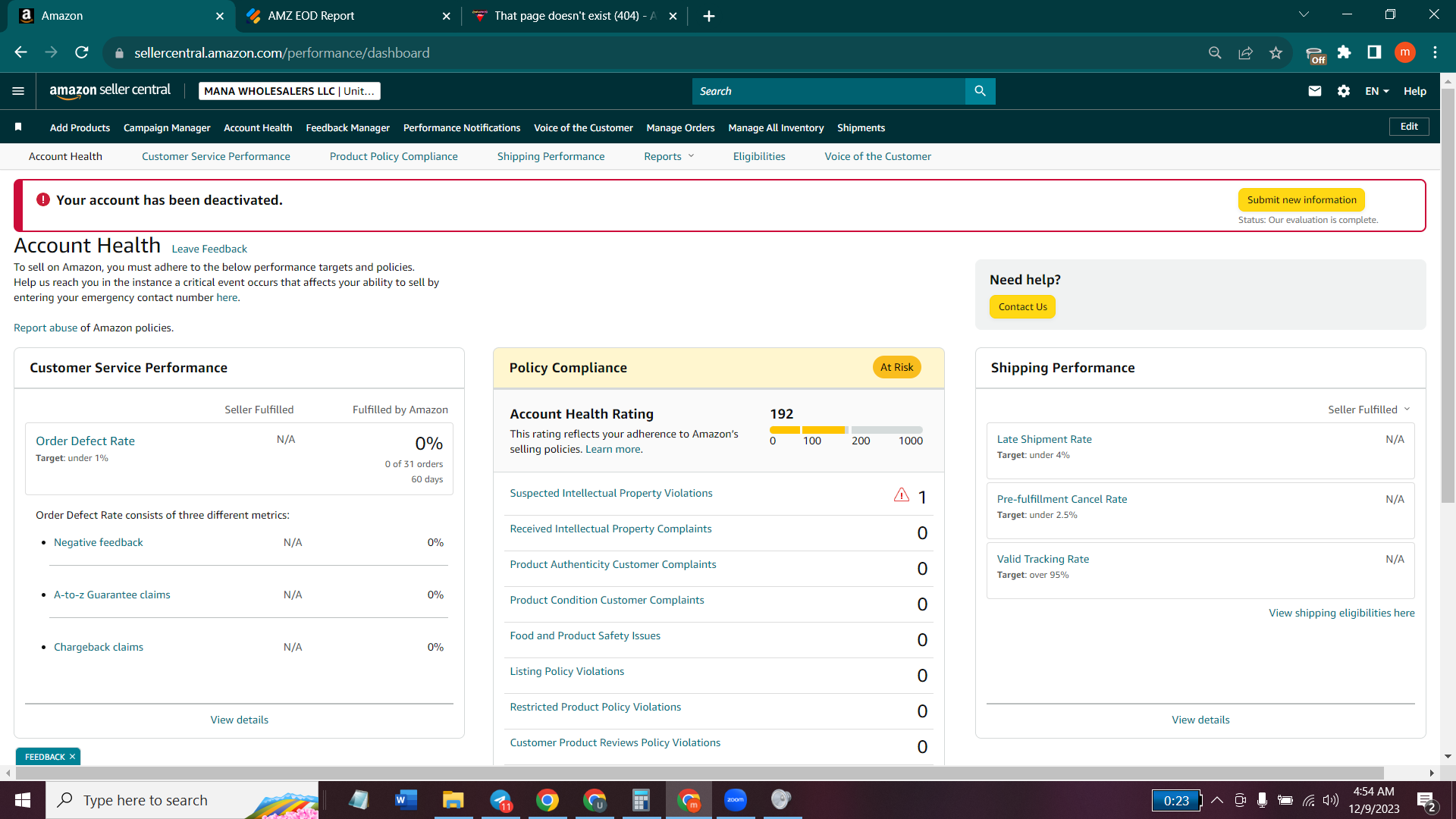Click the browser back arrow
This screenshot has height=819, width=1456.
click(x=20, y=52)
